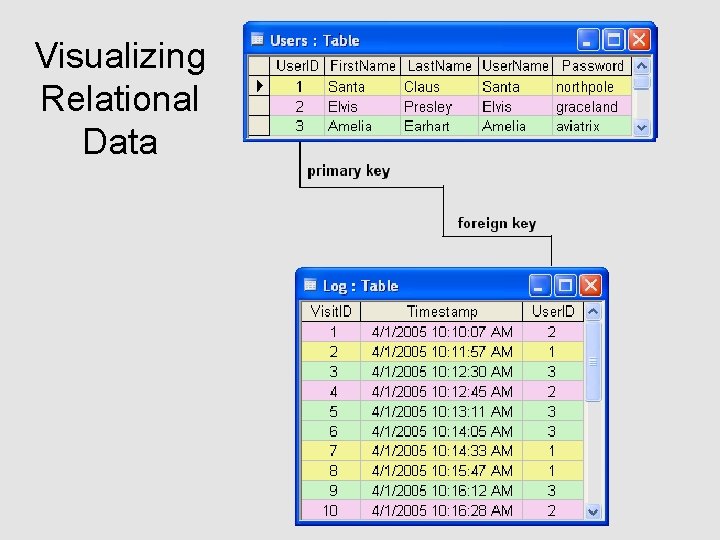Viewport: 720px width, 540px height.
Task: Select the Password column header
Action: 592,66
